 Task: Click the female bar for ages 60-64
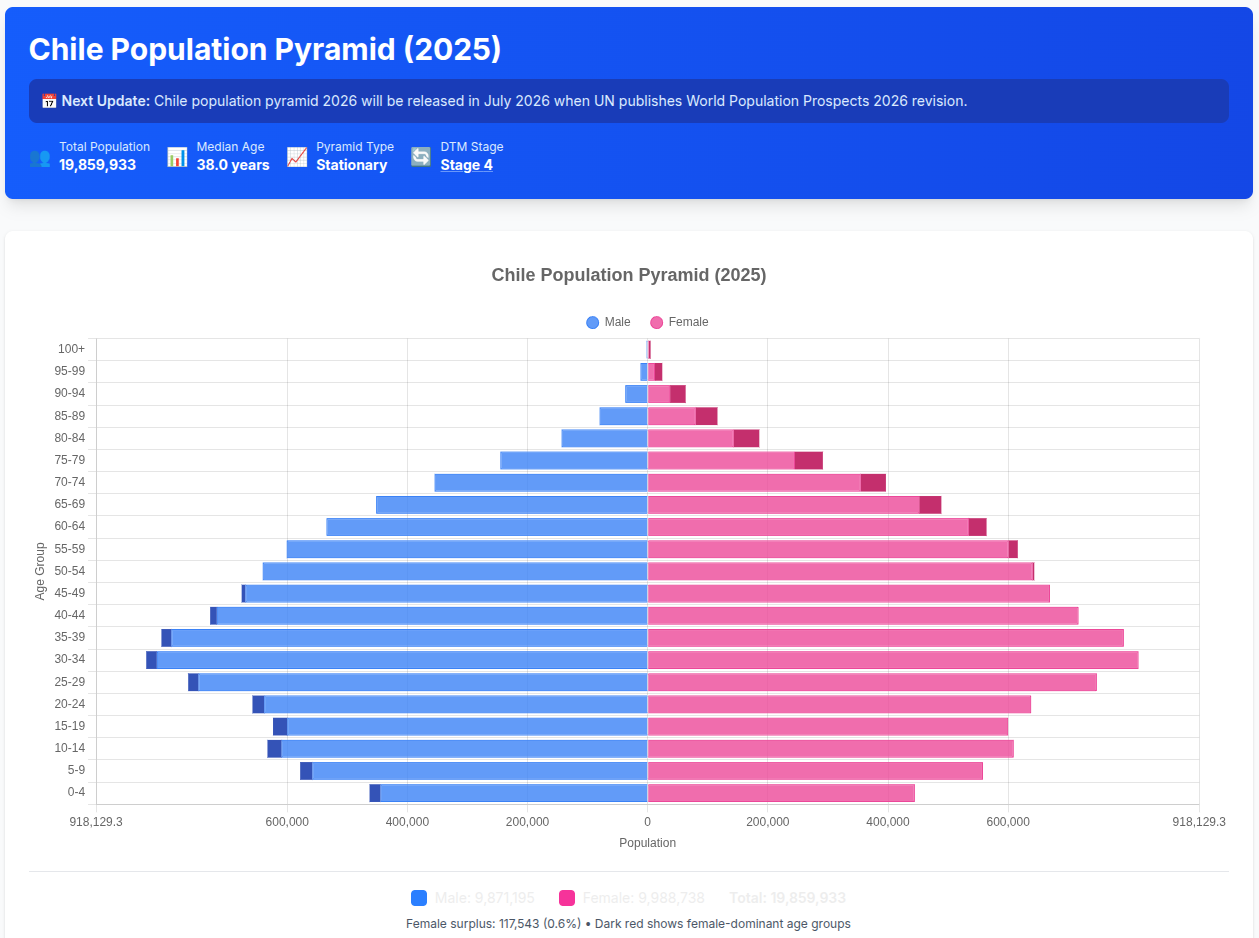pyautogui.click(x=808, y=527)
